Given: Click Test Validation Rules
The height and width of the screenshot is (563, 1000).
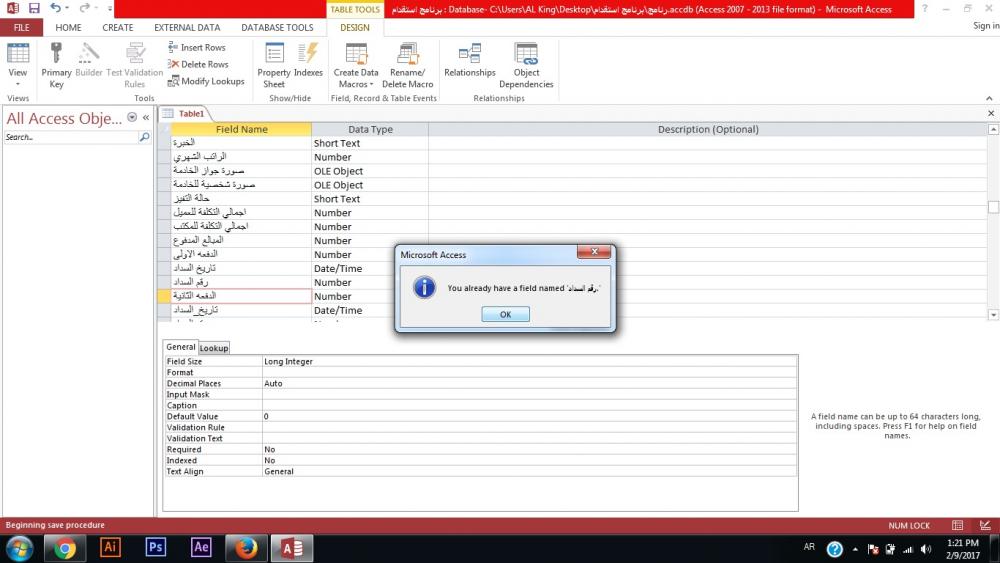Looking at the screenshot, I should (x=135, y=66).
